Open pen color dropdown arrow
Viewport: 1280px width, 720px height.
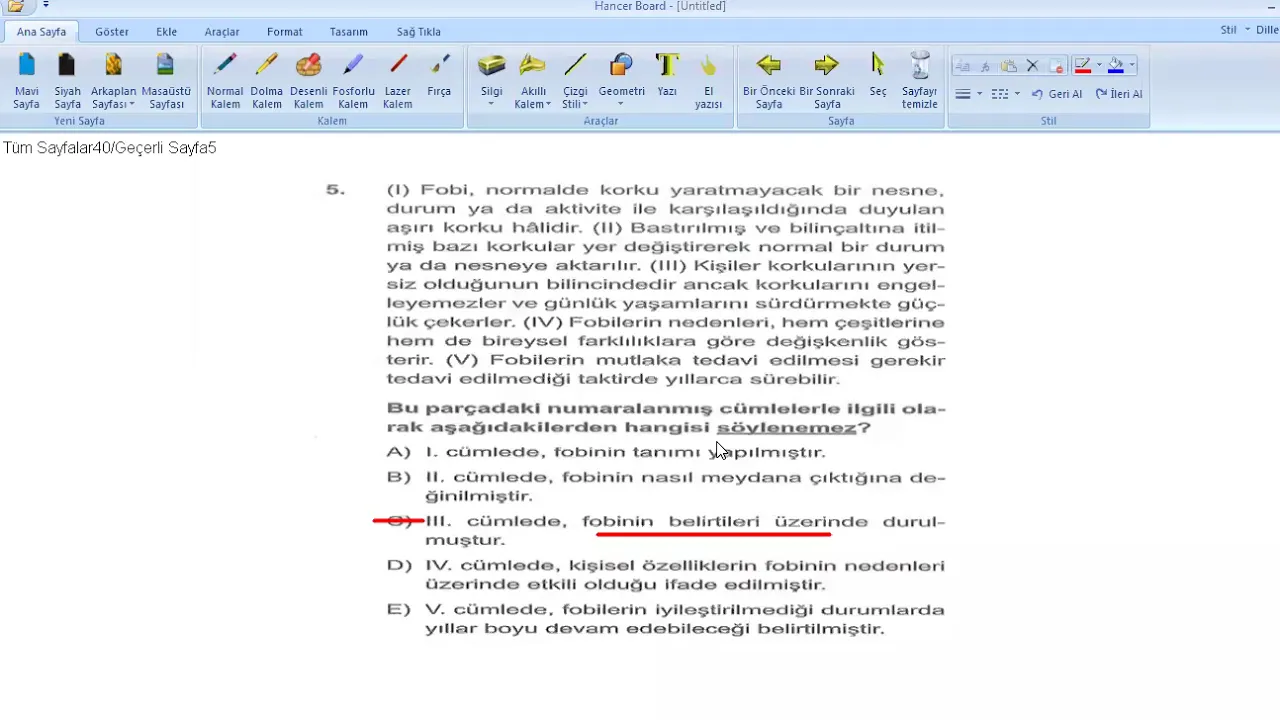click(1098, 66)
